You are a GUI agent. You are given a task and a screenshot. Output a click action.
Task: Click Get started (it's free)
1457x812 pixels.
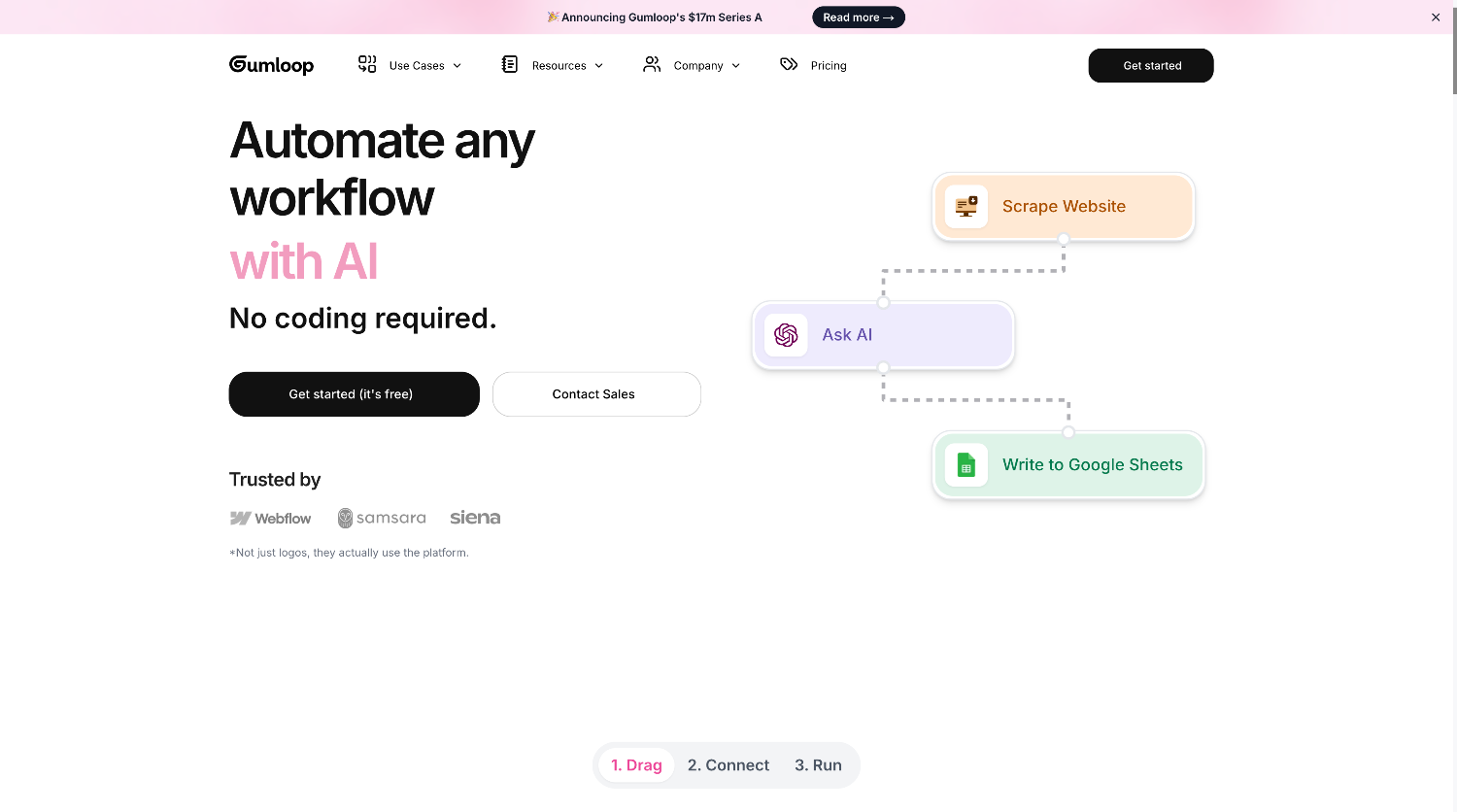pos(354,393)
